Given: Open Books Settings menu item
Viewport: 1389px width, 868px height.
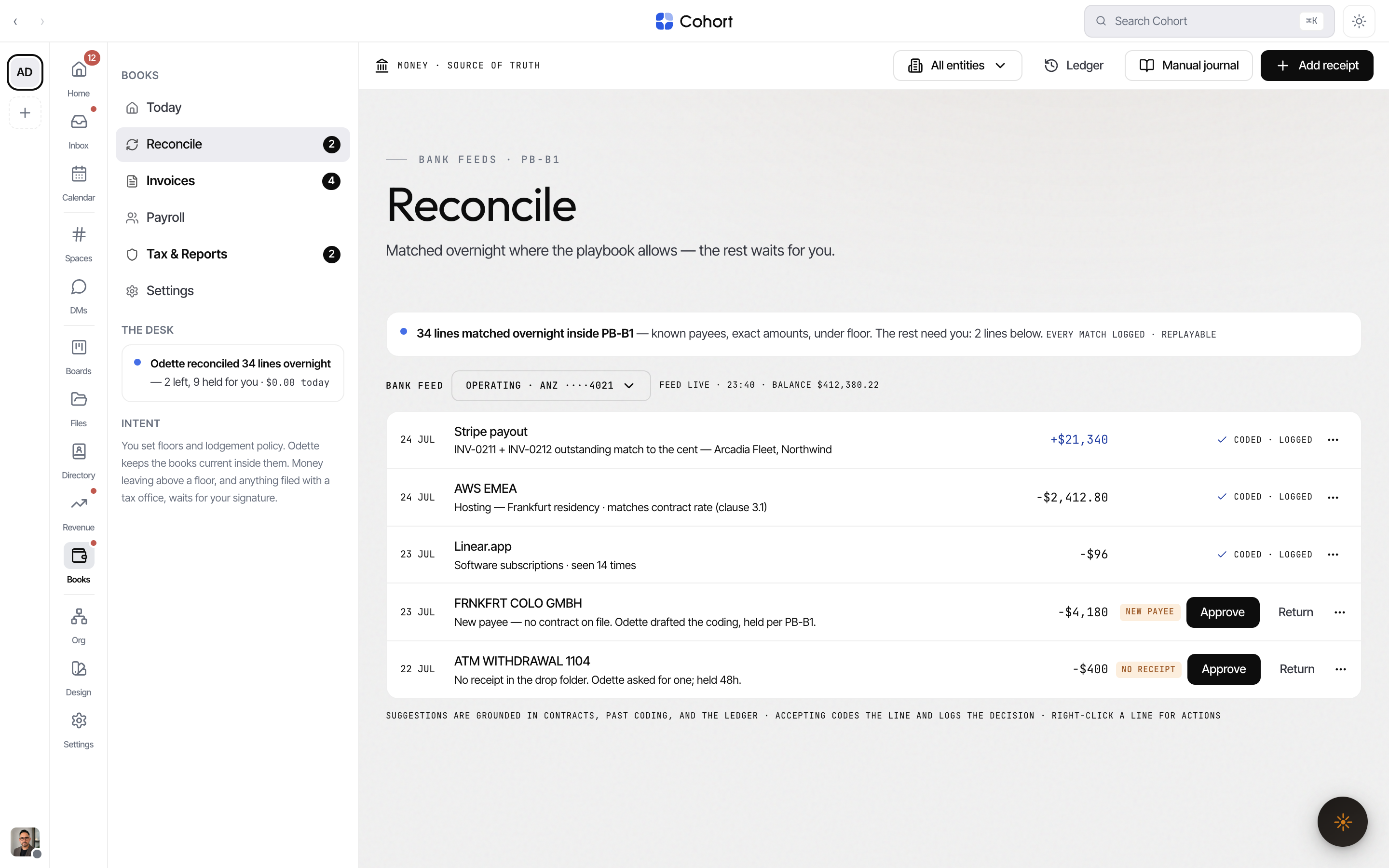Looking at the screenshot, I should pos(232,291).
